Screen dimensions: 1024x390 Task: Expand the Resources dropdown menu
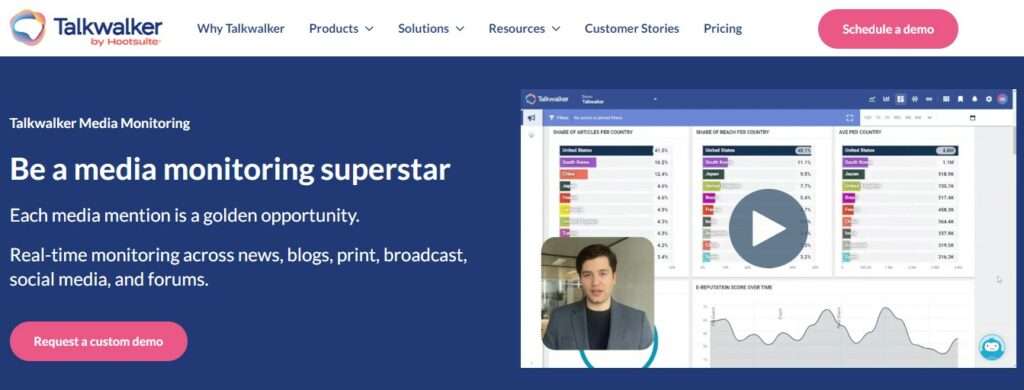[x=524, y=28]
